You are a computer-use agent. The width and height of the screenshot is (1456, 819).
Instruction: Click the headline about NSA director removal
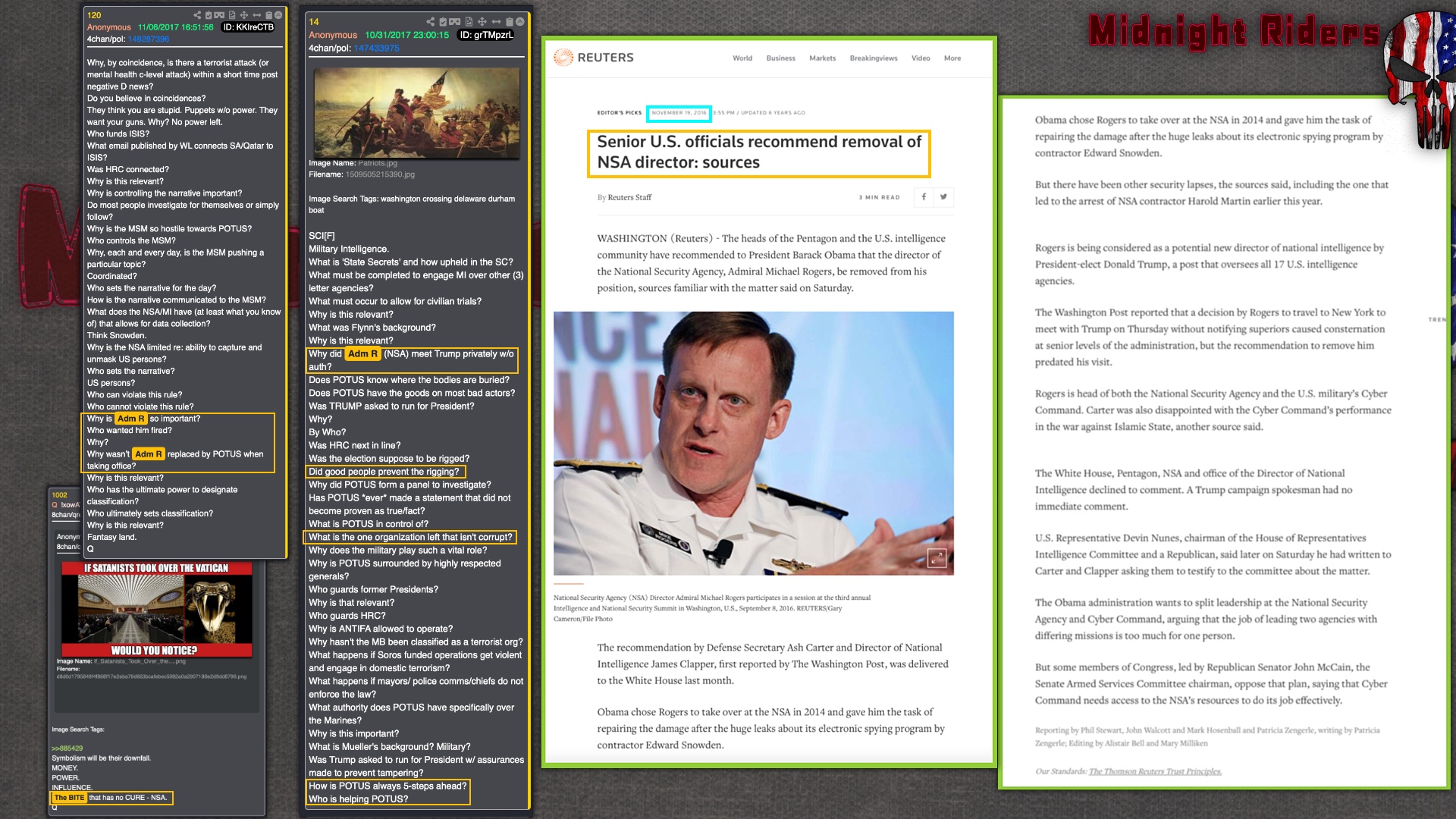pos(758,152)
